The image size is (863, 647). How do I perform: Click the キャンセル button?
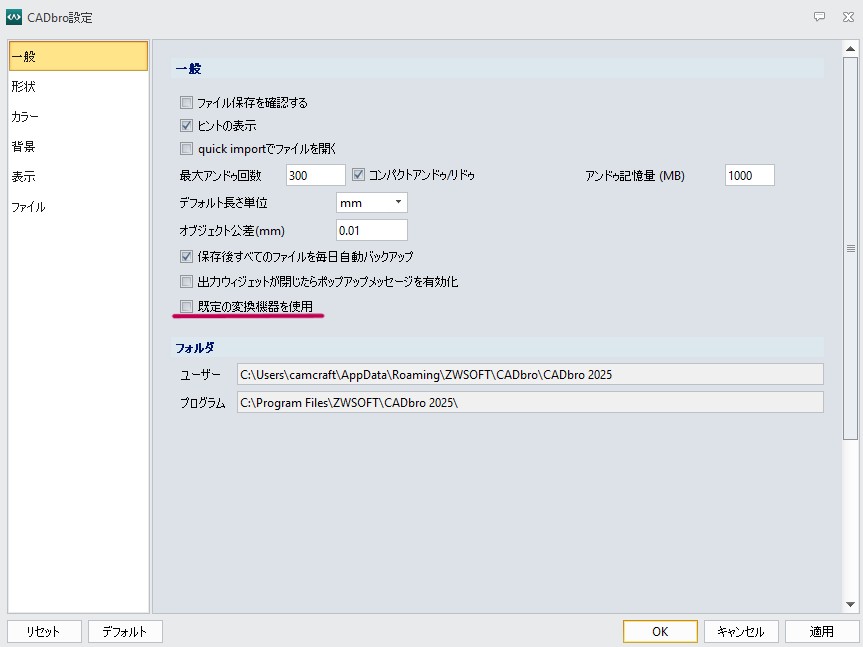741,632
